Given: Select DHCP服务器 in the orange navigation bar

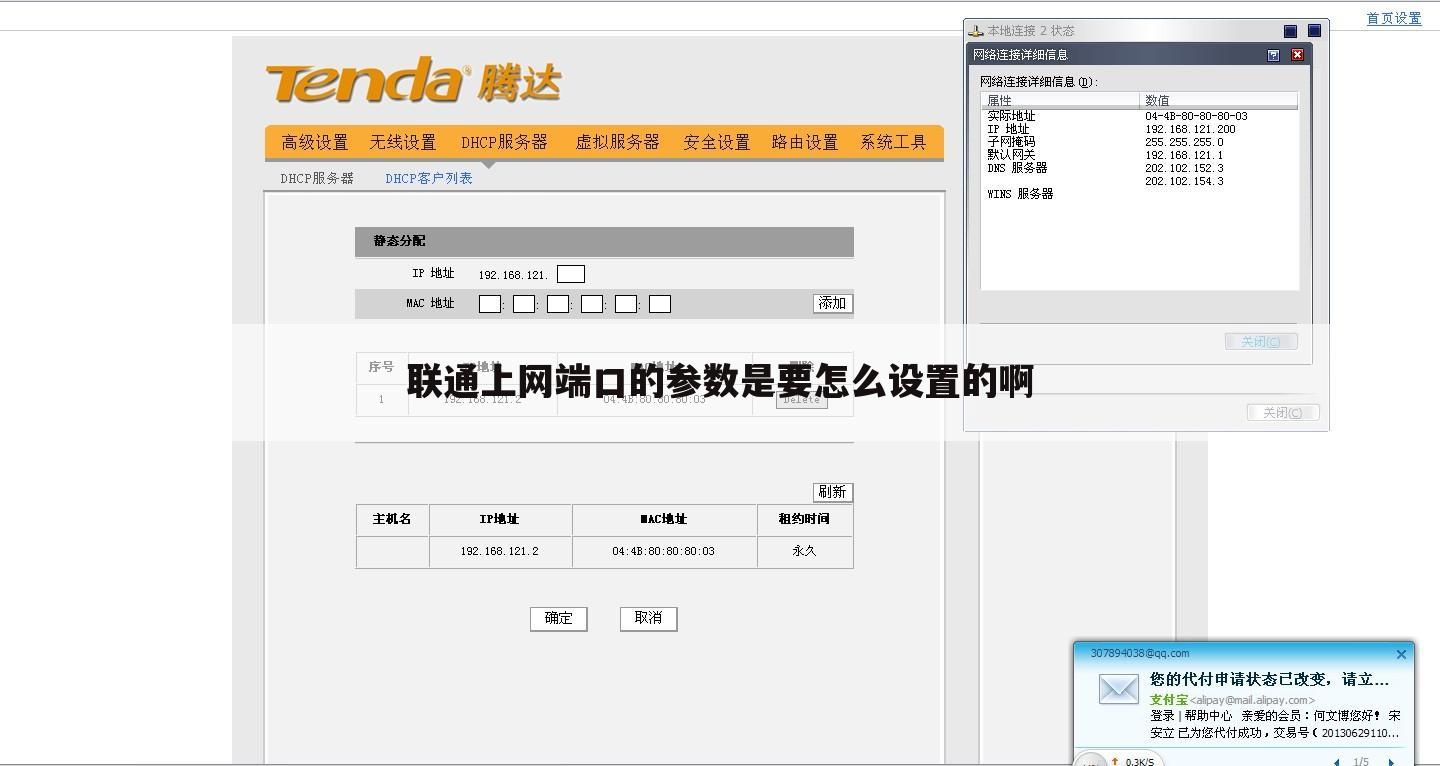Looking at the screenshot, I should (x=504, y=142).
